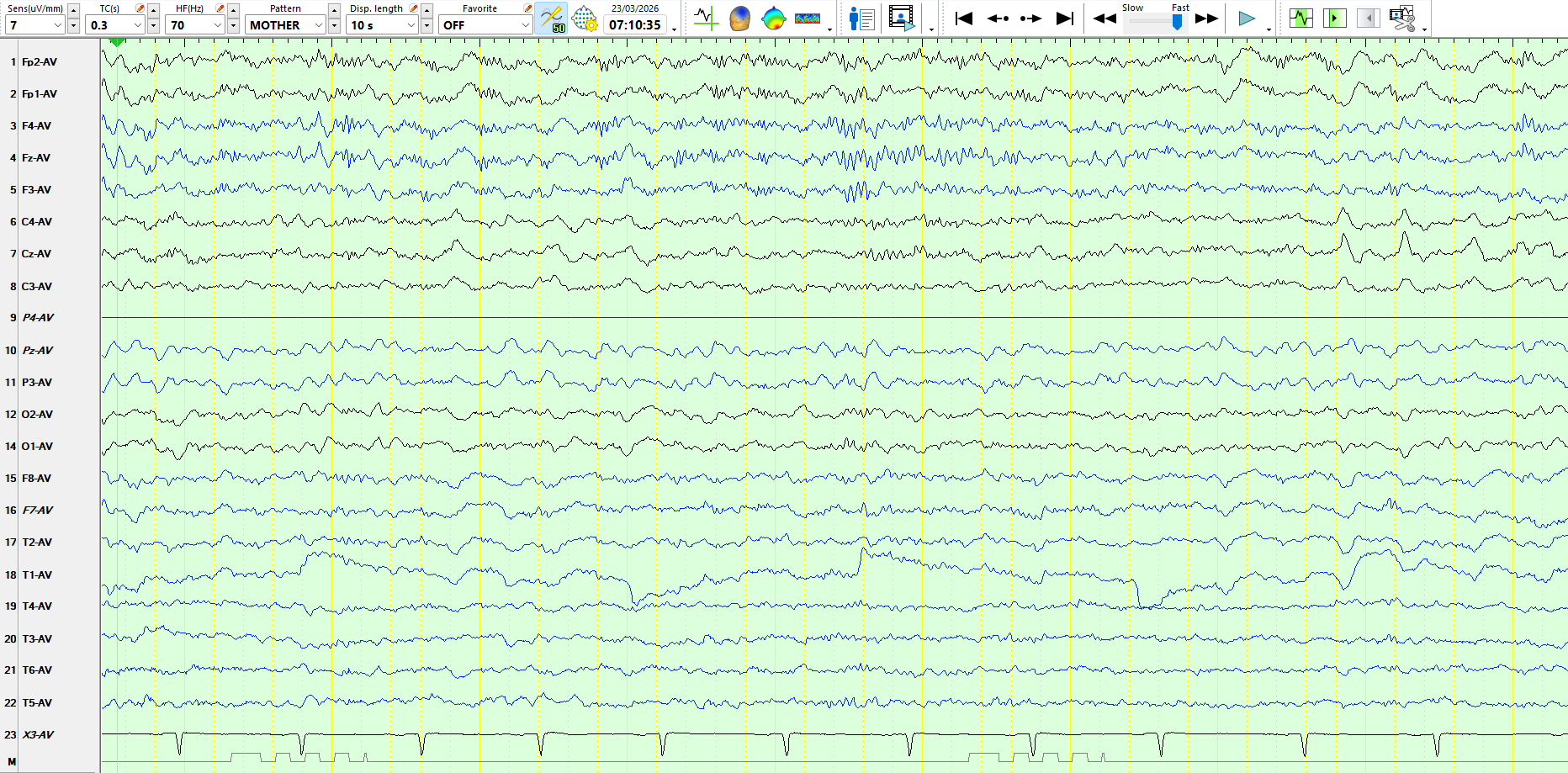Select the Pz-AV channel label
Image resolution: width=1568 pixels, height=773 pixels.
38,351
